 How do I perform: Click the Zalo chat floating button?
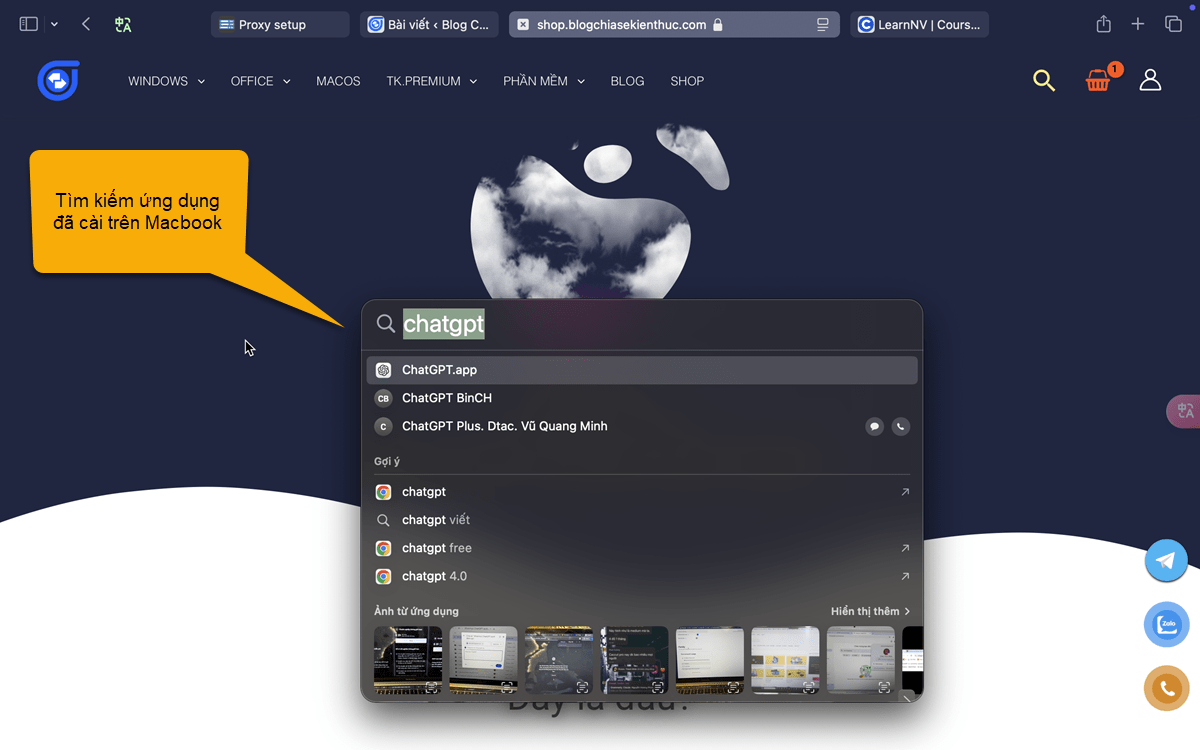click(1166, 625)
